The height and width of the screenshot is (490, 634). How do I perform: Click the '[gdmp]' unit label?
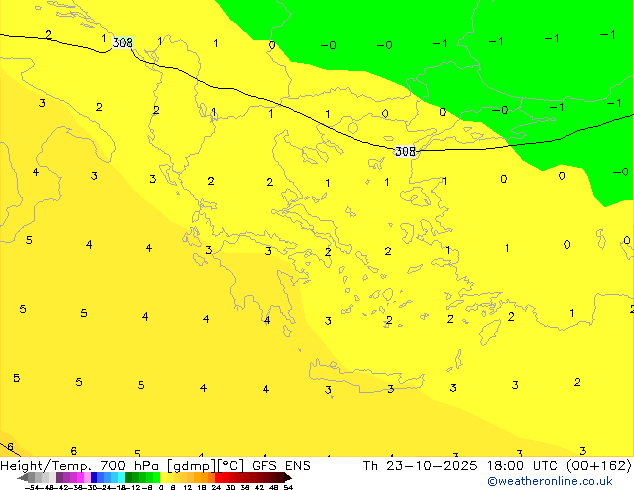click(x=191, y=466)
